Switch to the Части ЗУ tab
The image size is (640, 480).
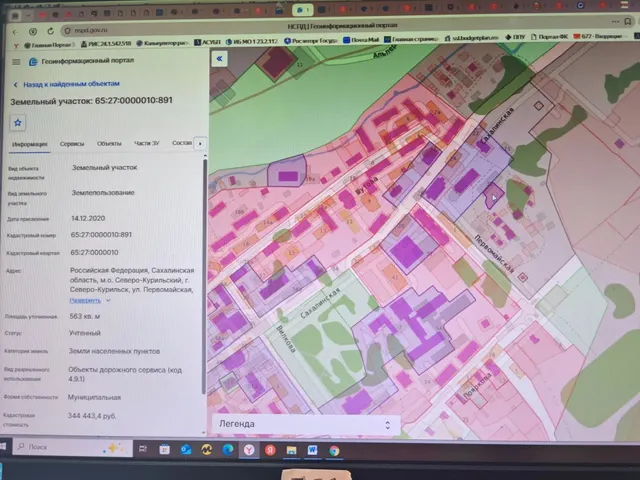point(147,143)
